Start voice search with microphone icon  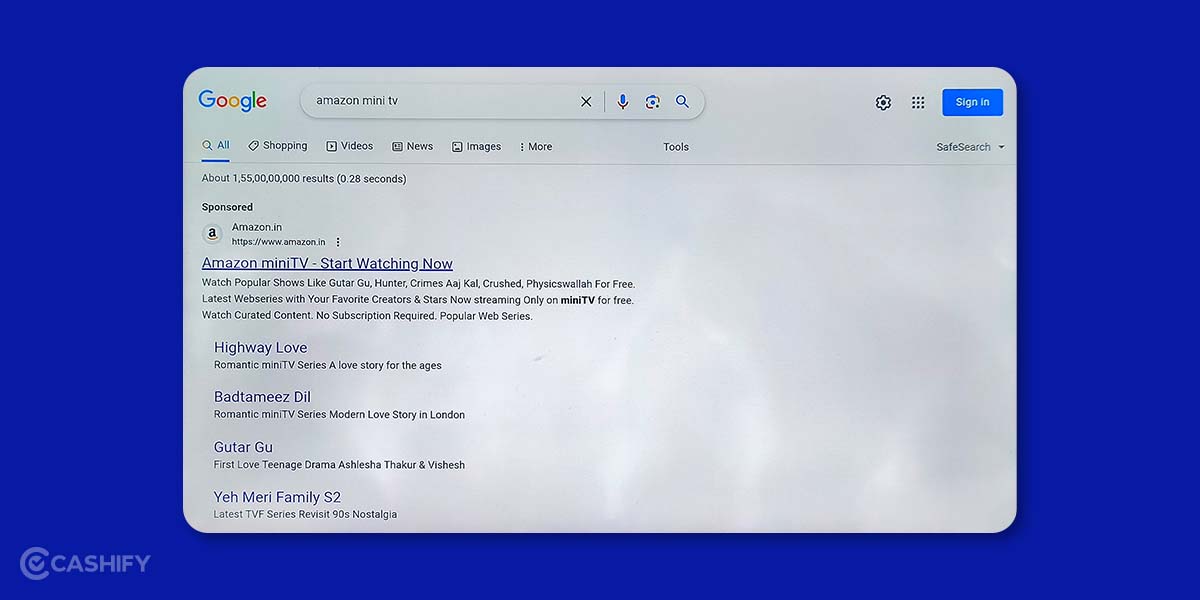click(x=622, y=102)
